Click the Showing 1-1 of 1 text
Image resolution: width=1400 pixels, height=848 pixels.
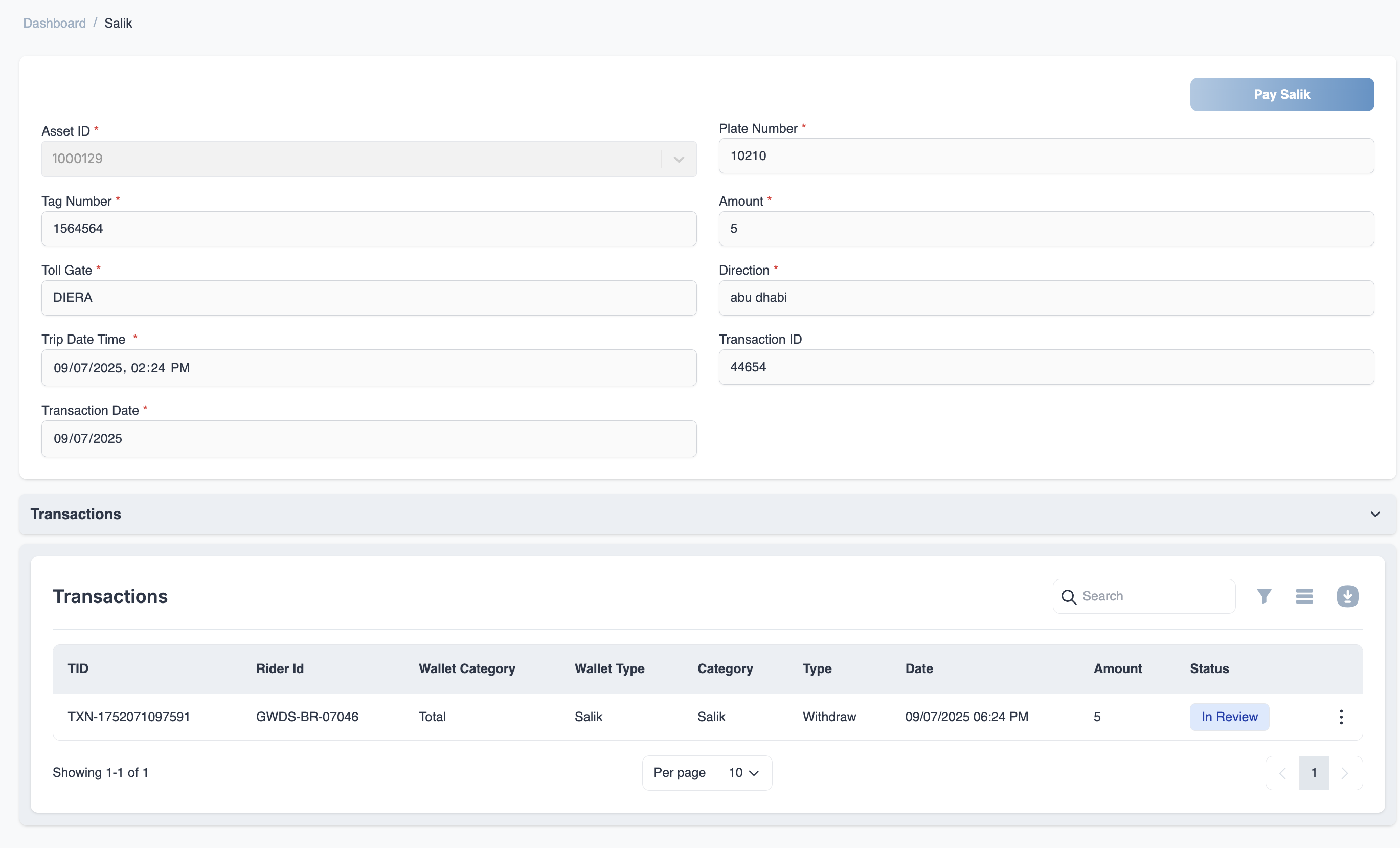click(101, 772)
